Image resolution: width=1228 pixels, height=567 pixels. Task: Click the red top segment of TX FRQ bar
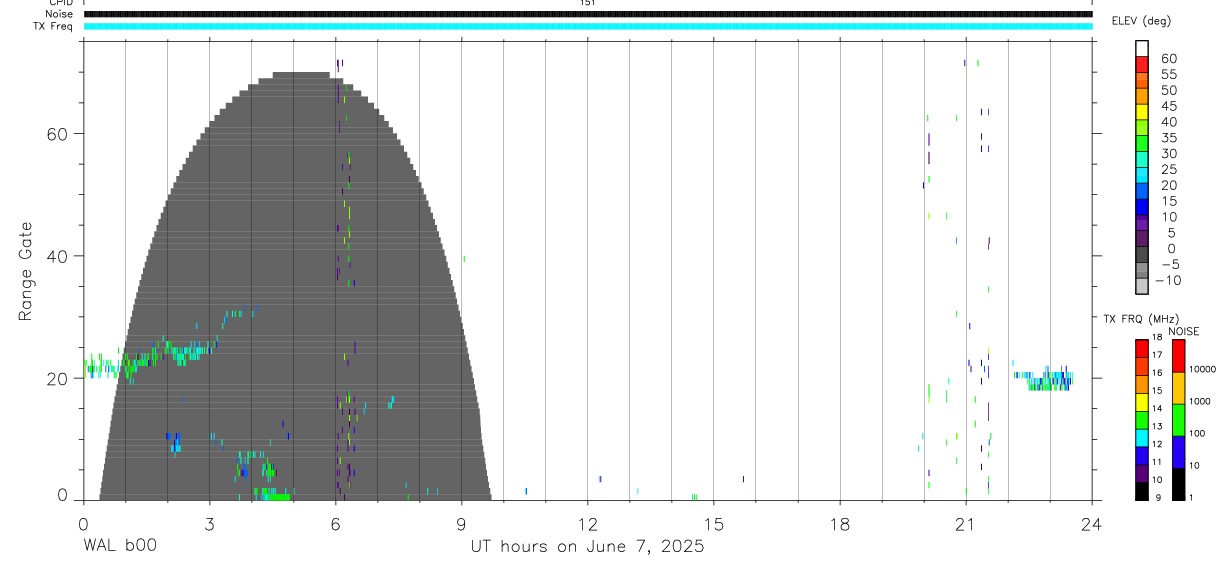(1142, 349)
